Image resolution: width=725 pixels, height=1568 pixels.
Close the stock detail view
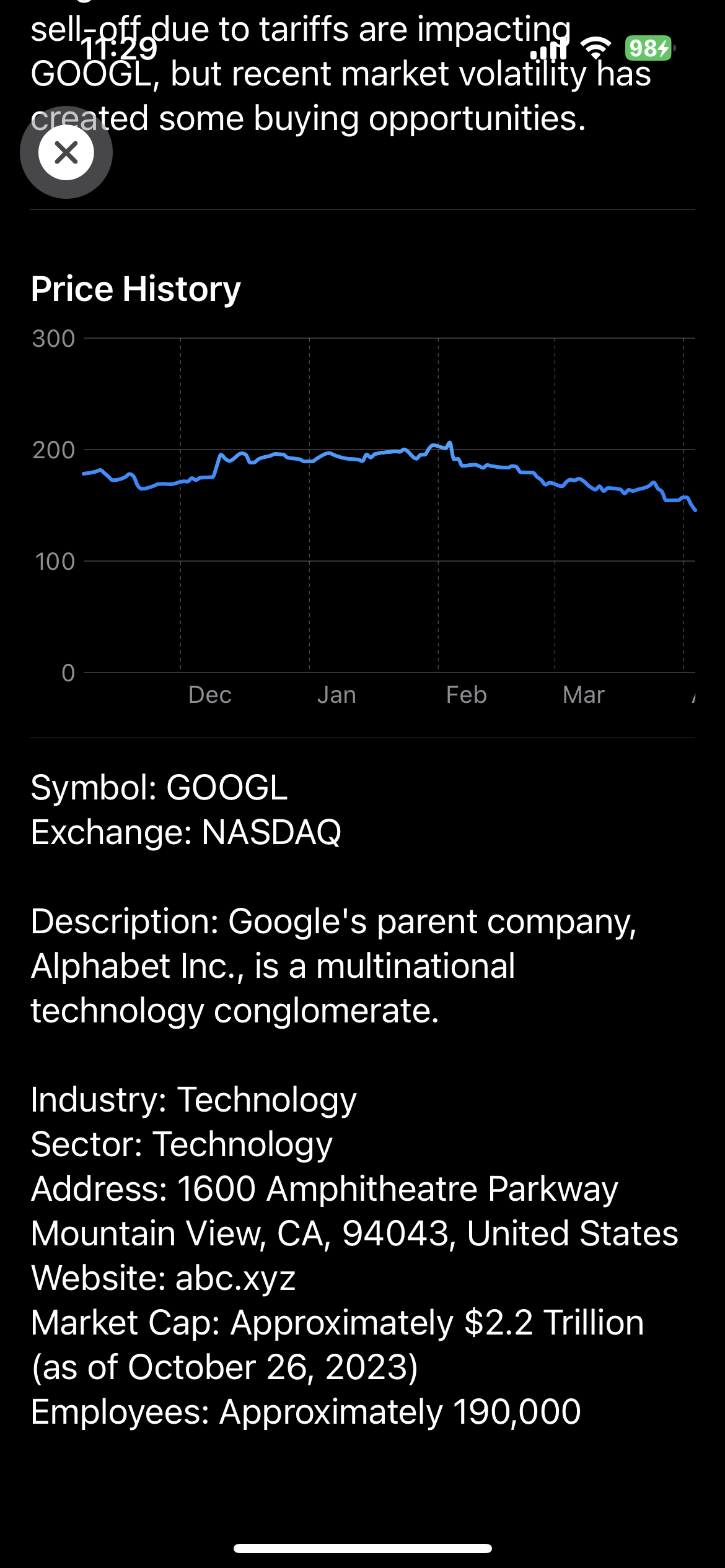coord(66,152)
